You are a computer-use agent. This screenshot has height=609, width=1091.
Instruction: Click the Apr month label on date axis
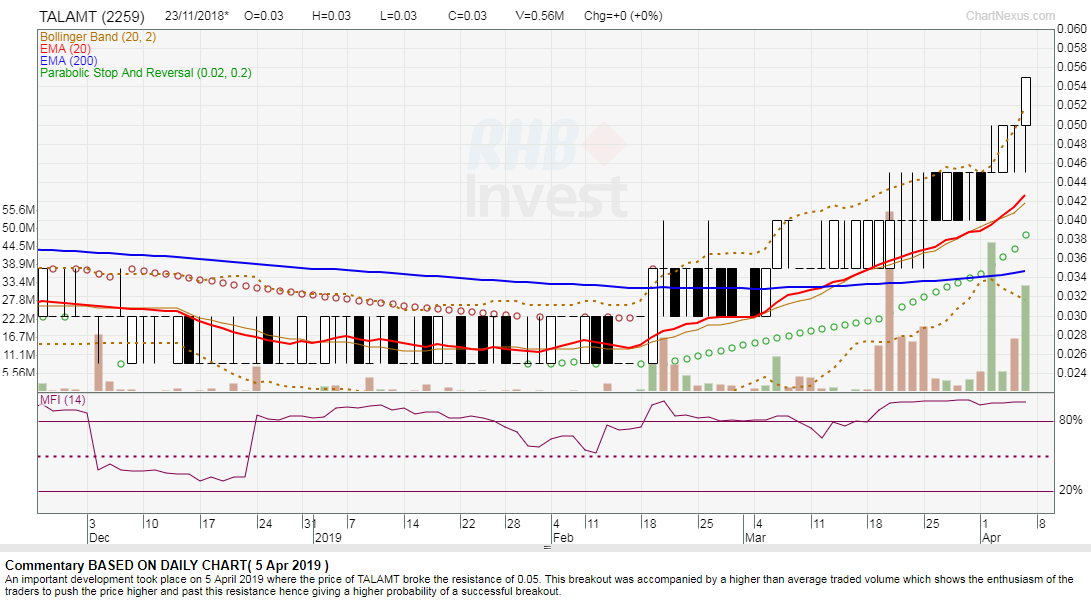click(992, 537)
